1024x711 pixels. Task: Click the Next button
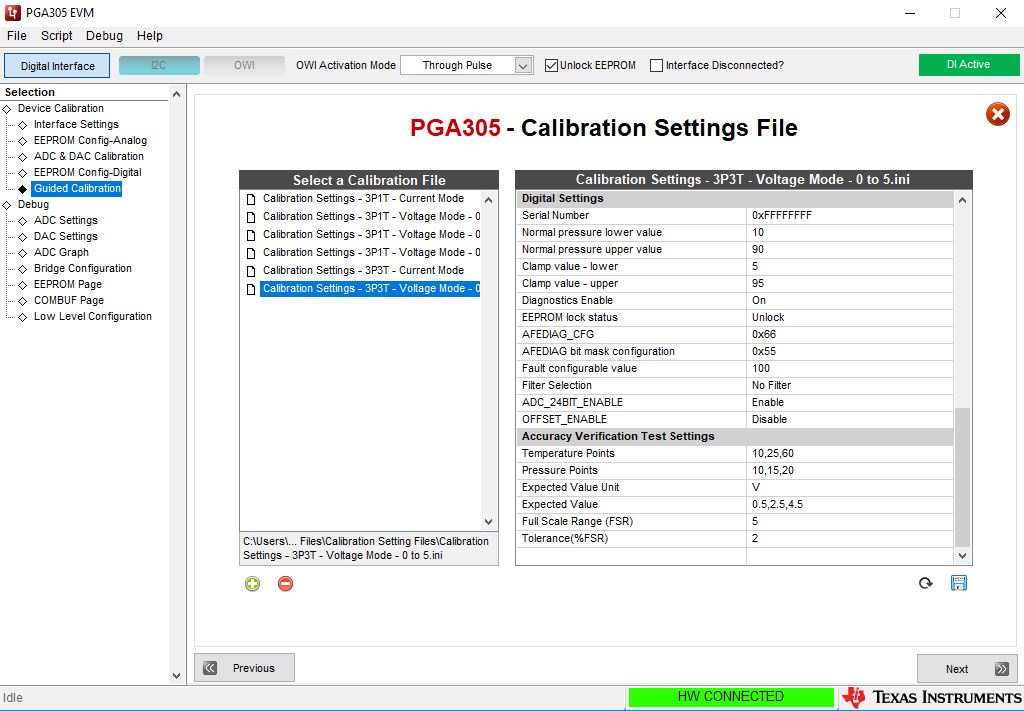[x=967, y=669]
